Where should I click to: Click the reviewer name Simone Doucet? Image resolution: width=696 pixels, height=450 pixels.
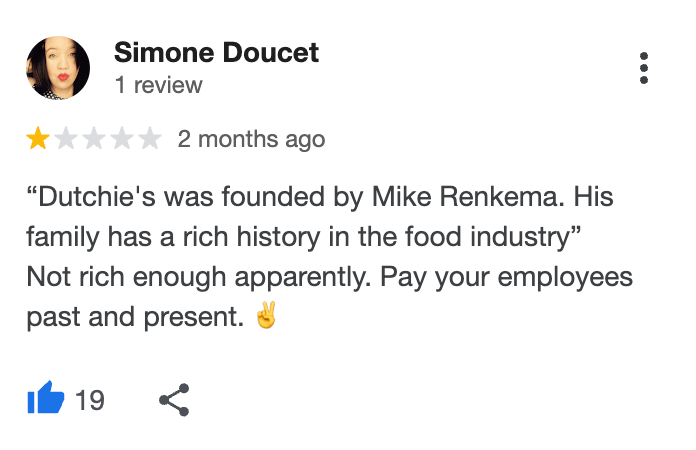(x=216, y=53)
